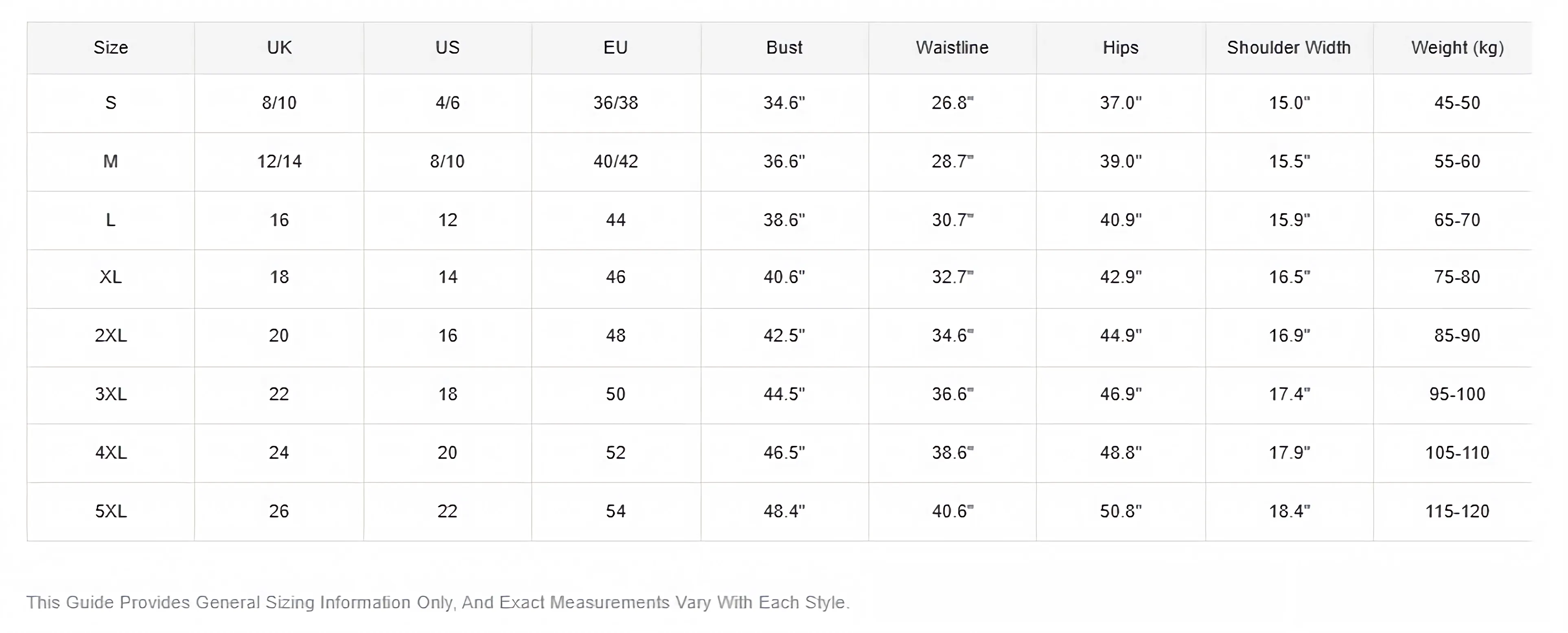Viewport: 1568px width, 633px height.
Task: Select the S size row label
Action: click(111, 103)
